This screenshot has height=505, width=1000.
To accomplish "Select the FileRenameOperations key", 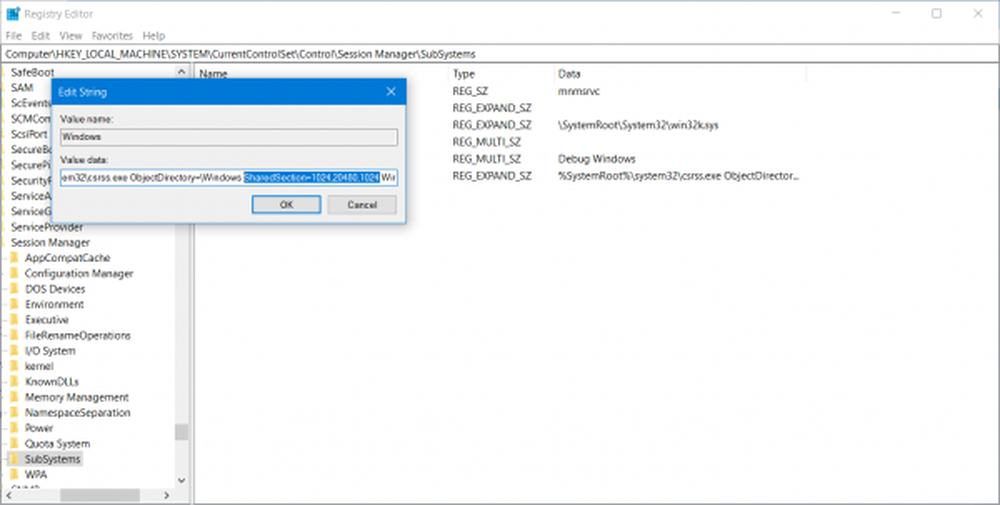I will pos(77,335).
